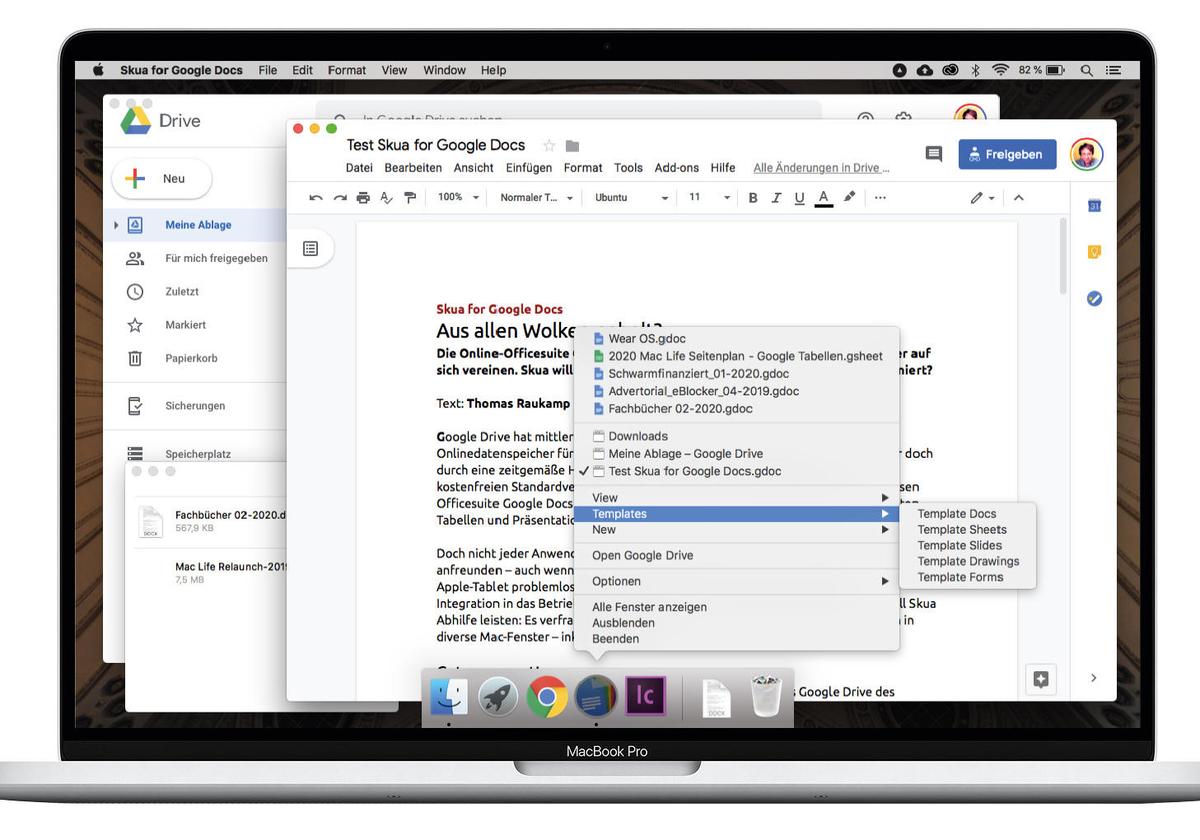Click Finder icon in the Dock
Screen dimensions: 1200x840
click(x=449, y=698)
